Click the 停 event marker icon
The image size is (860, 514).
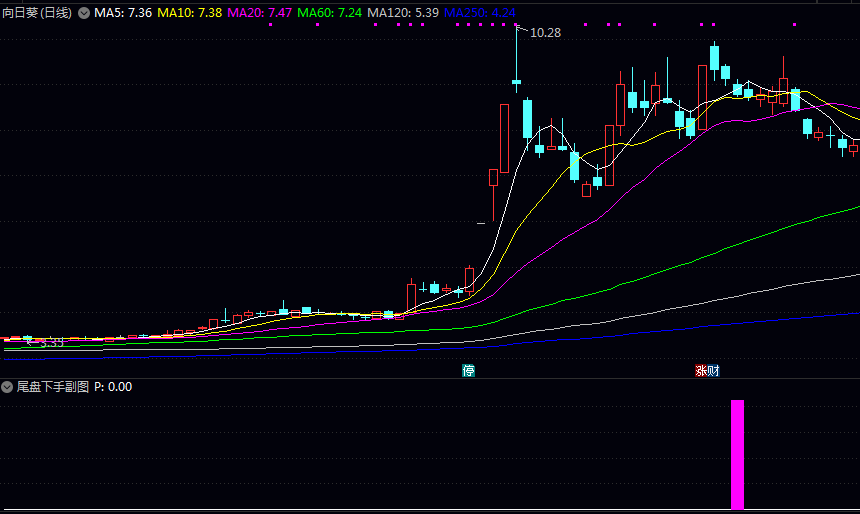(468, 371)
